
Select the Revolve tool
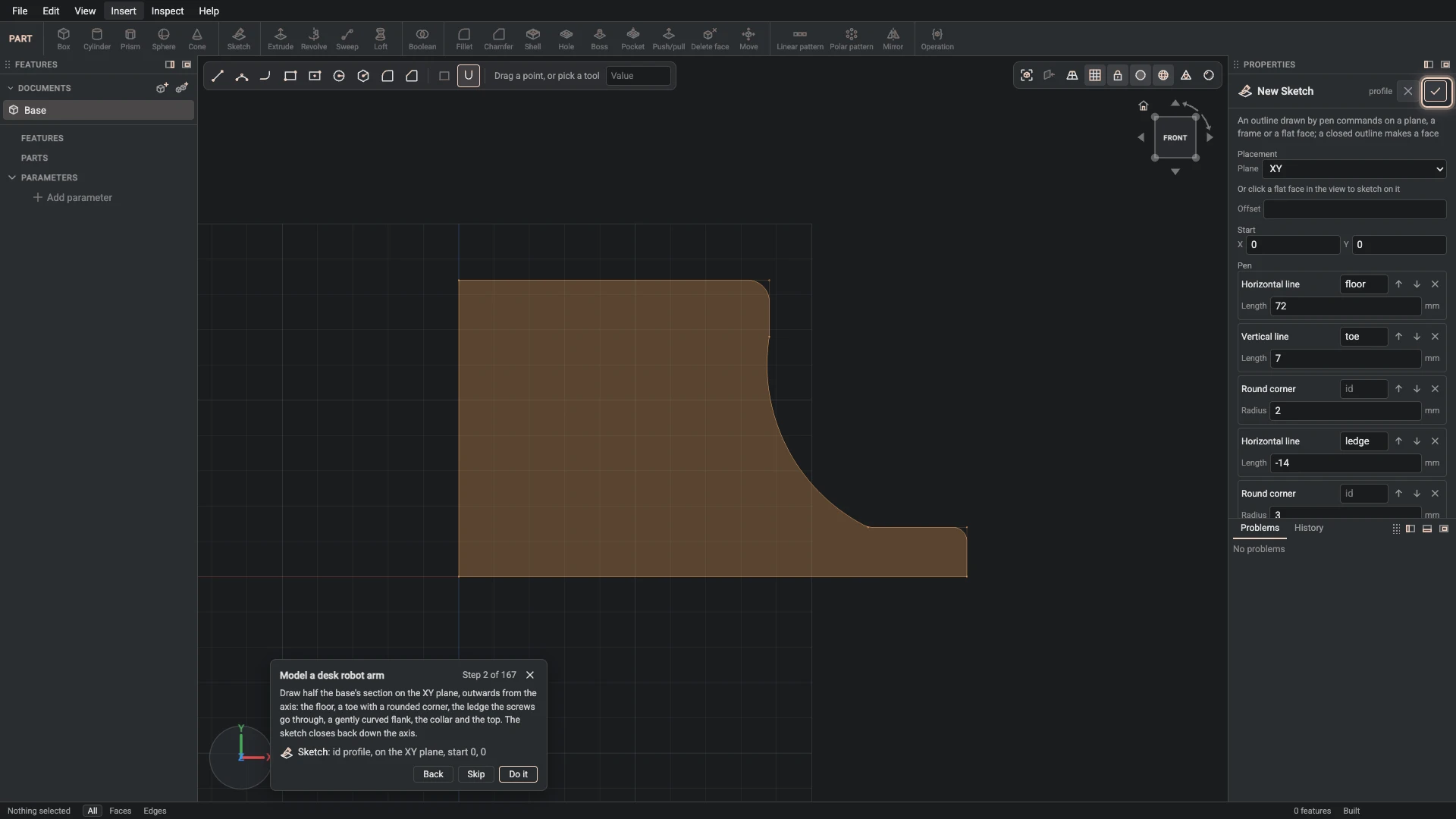[313, 39]
